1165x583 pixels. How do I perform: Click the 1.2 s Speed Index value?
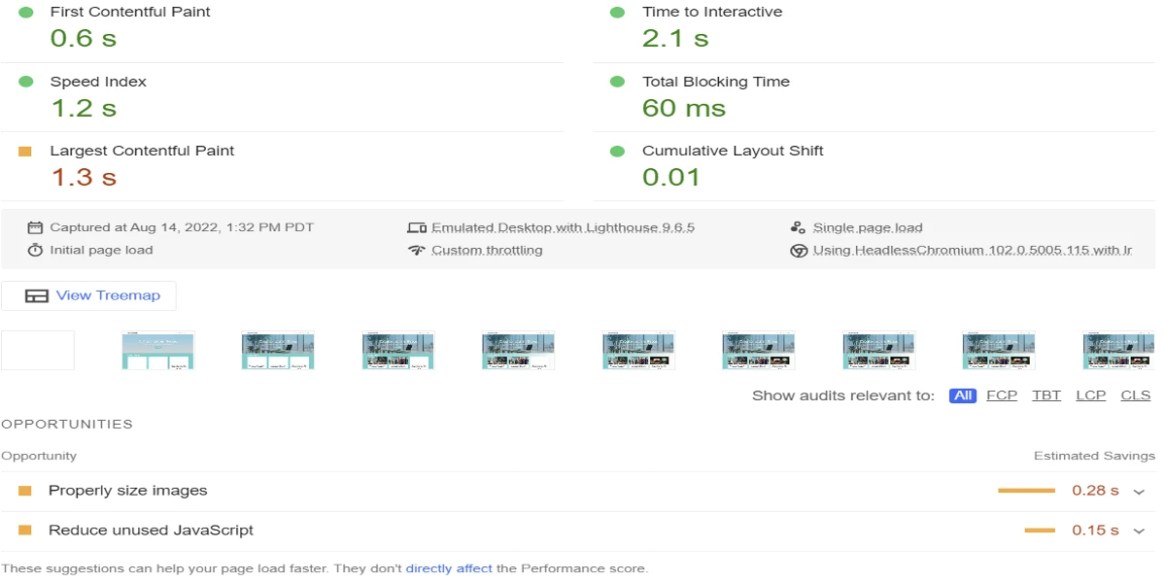83,108
